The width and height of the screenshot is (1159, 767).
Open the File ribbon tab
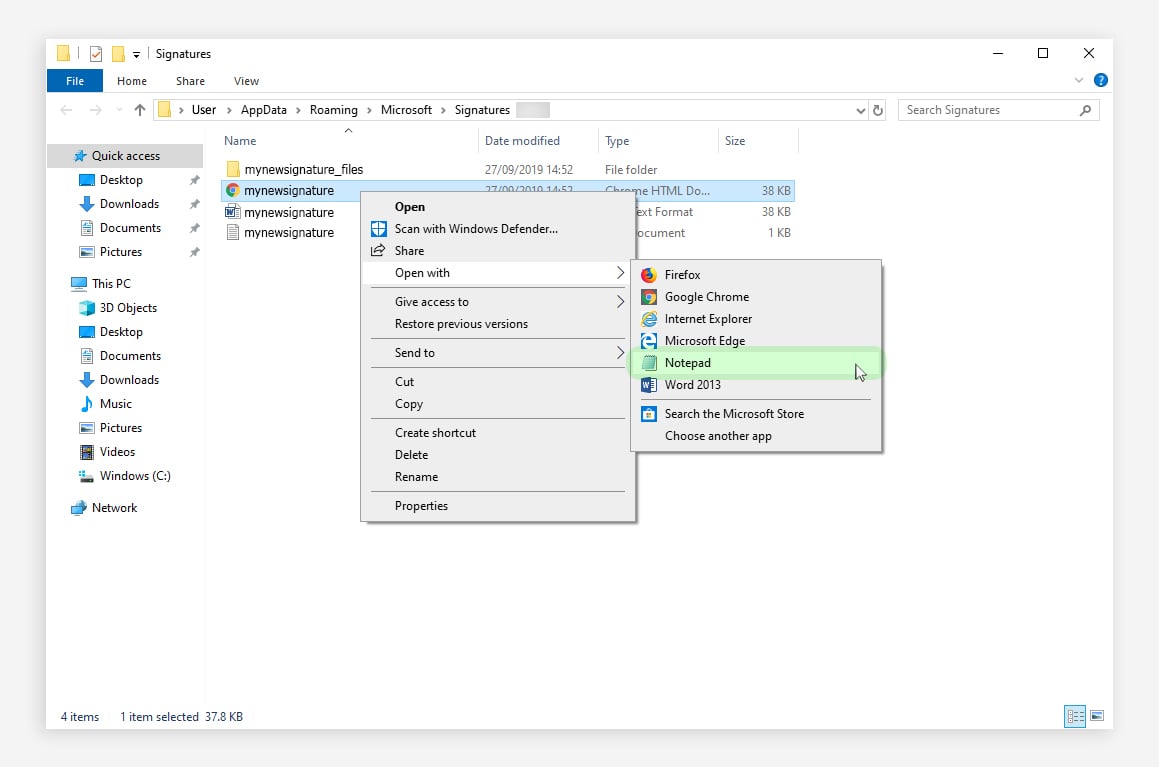click(75, 81)
